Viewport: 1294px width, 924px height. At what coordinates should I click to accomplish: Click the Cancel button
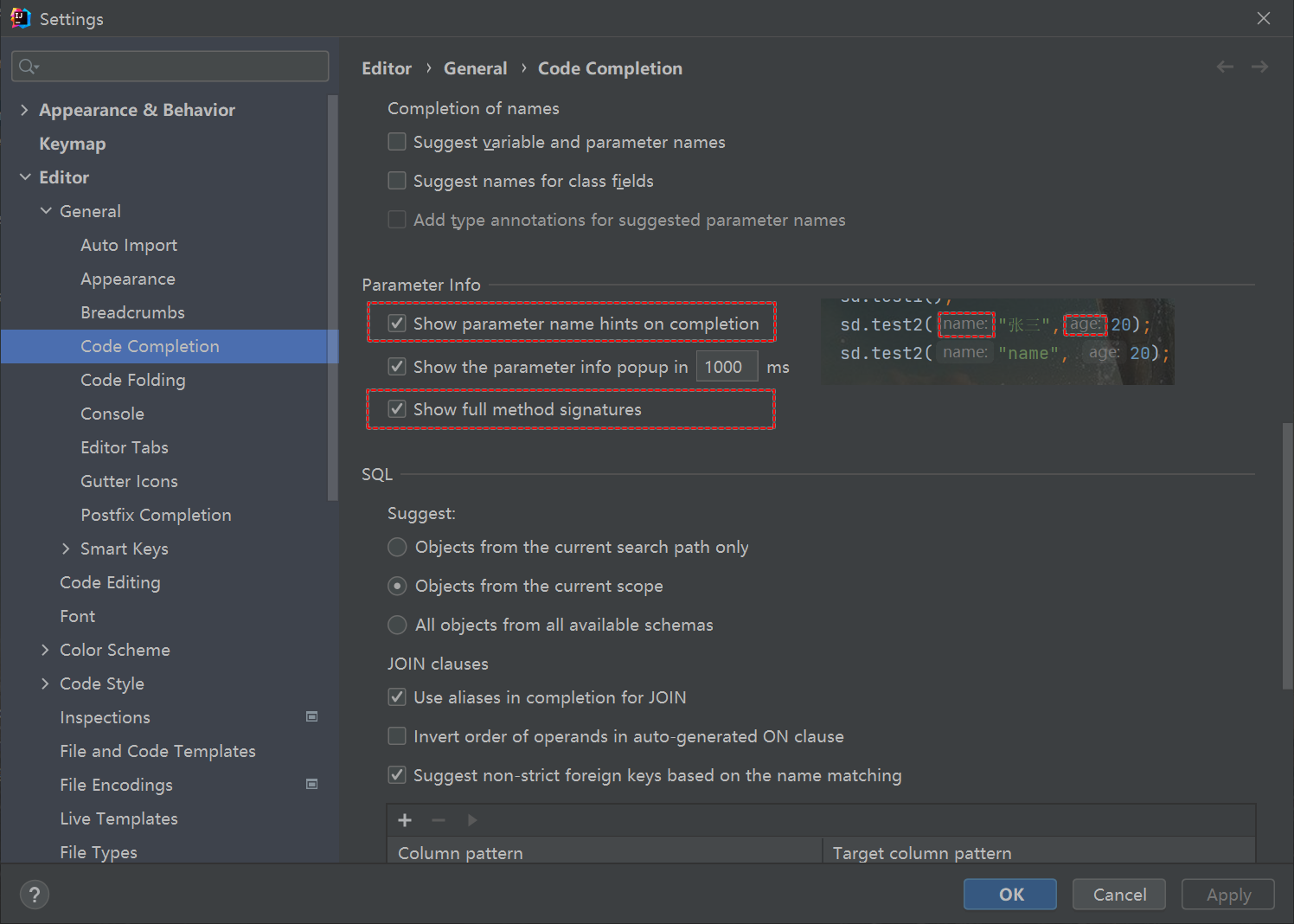[1118, 895]
